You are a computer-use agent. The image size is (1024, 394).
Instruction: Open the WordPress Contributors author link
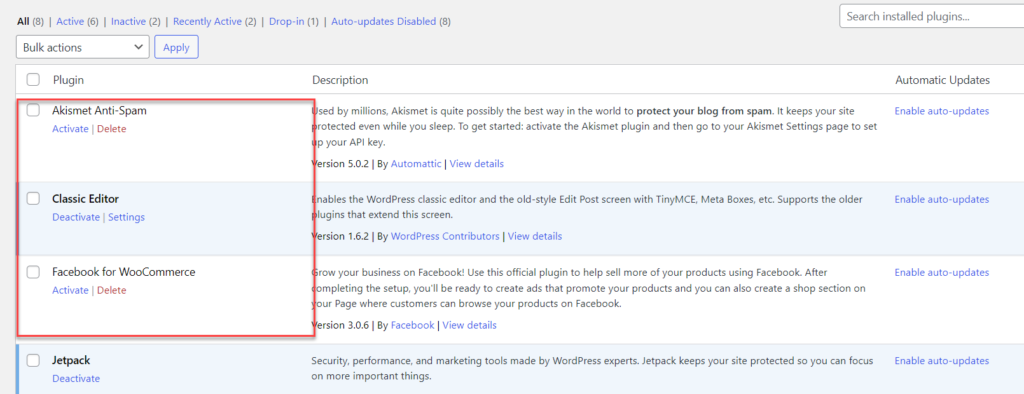445,236
